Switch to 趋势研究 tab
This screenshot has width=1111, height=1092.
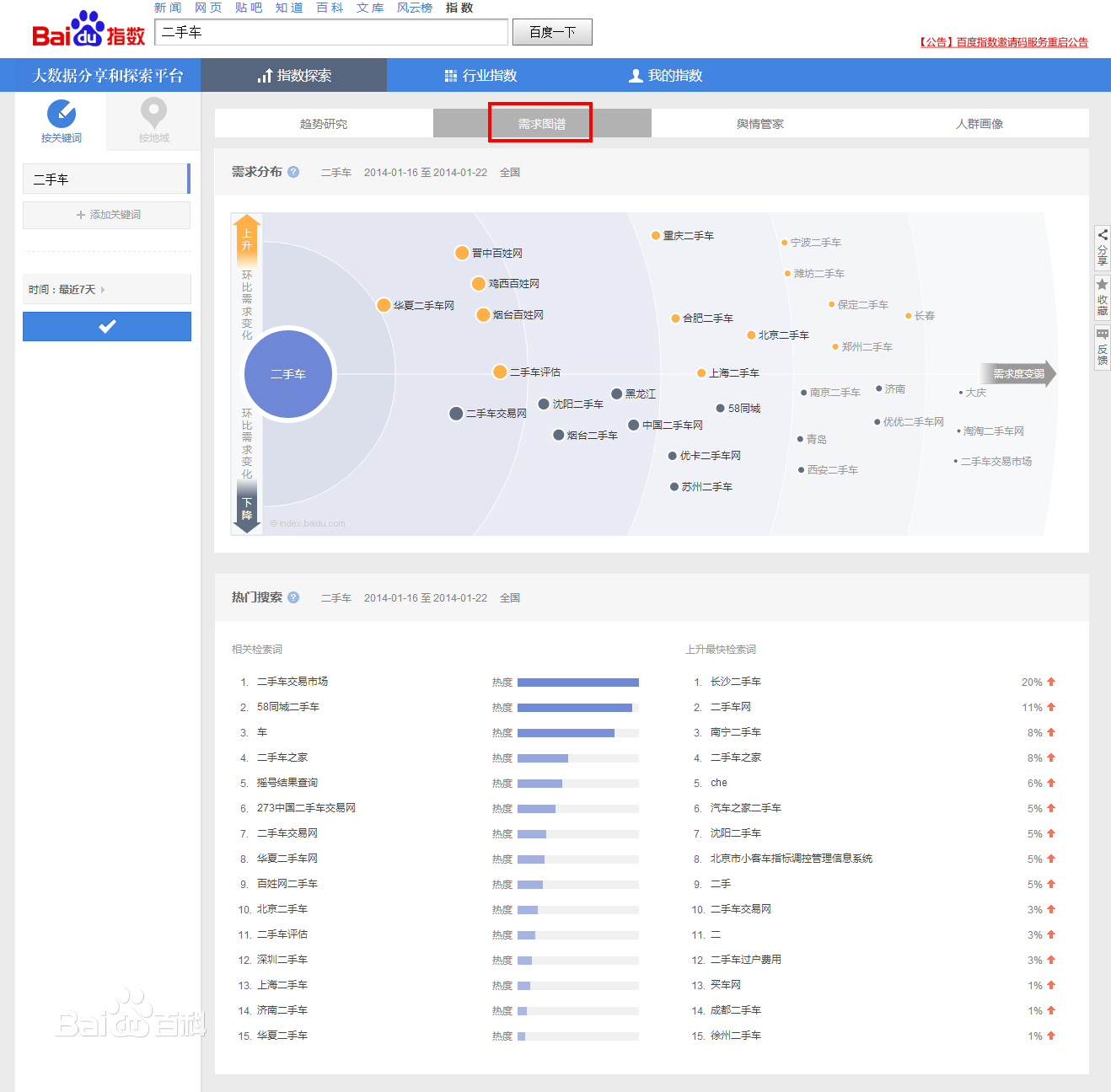click(x=324, y=124)
